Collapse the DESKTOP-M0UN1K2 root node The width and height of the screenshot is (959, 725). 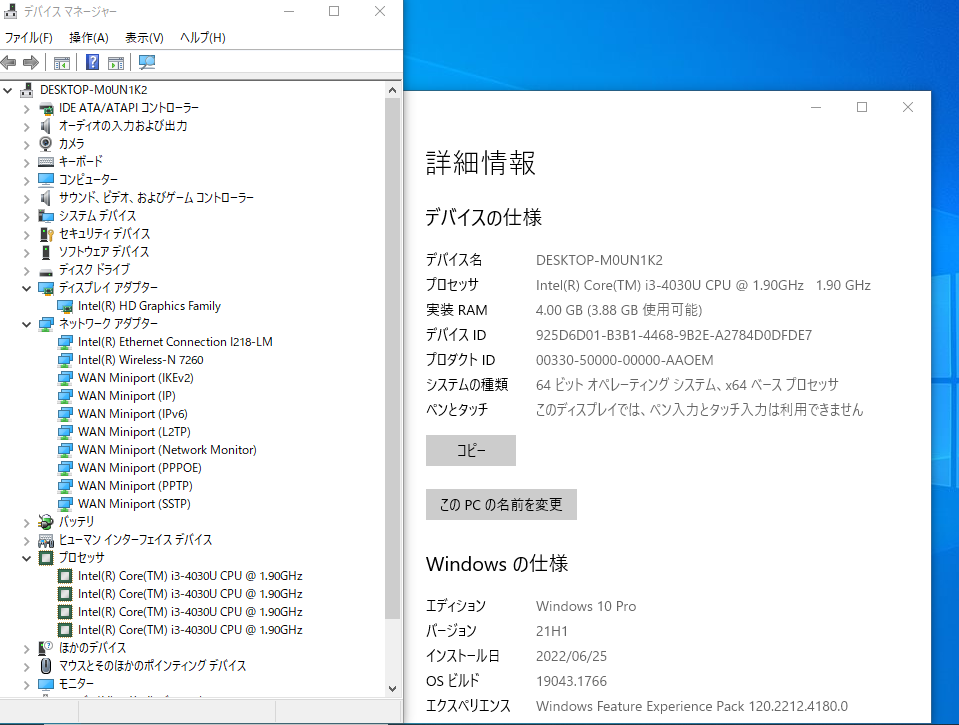(7, 91)
